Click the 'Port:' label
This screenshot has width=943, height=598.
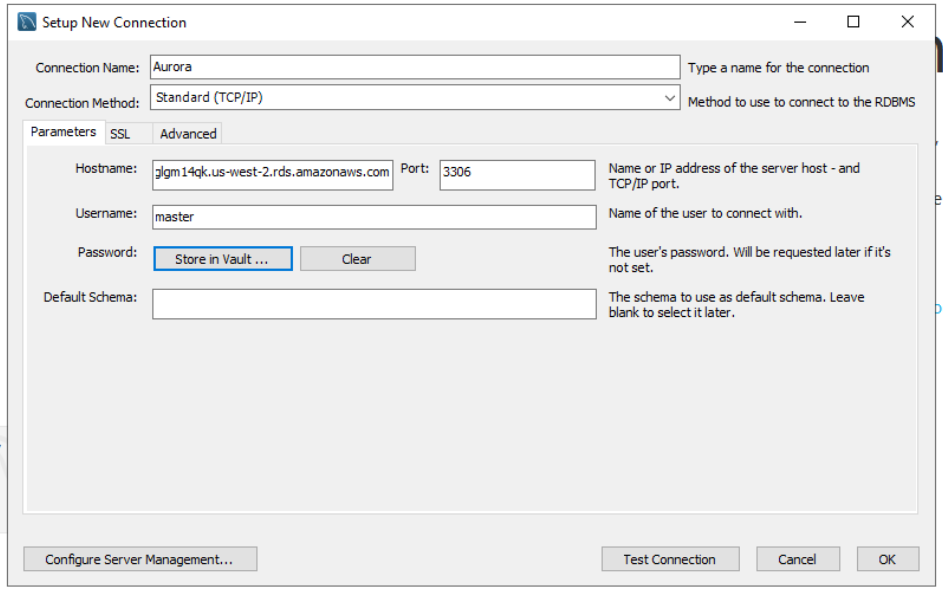[415, 168]
